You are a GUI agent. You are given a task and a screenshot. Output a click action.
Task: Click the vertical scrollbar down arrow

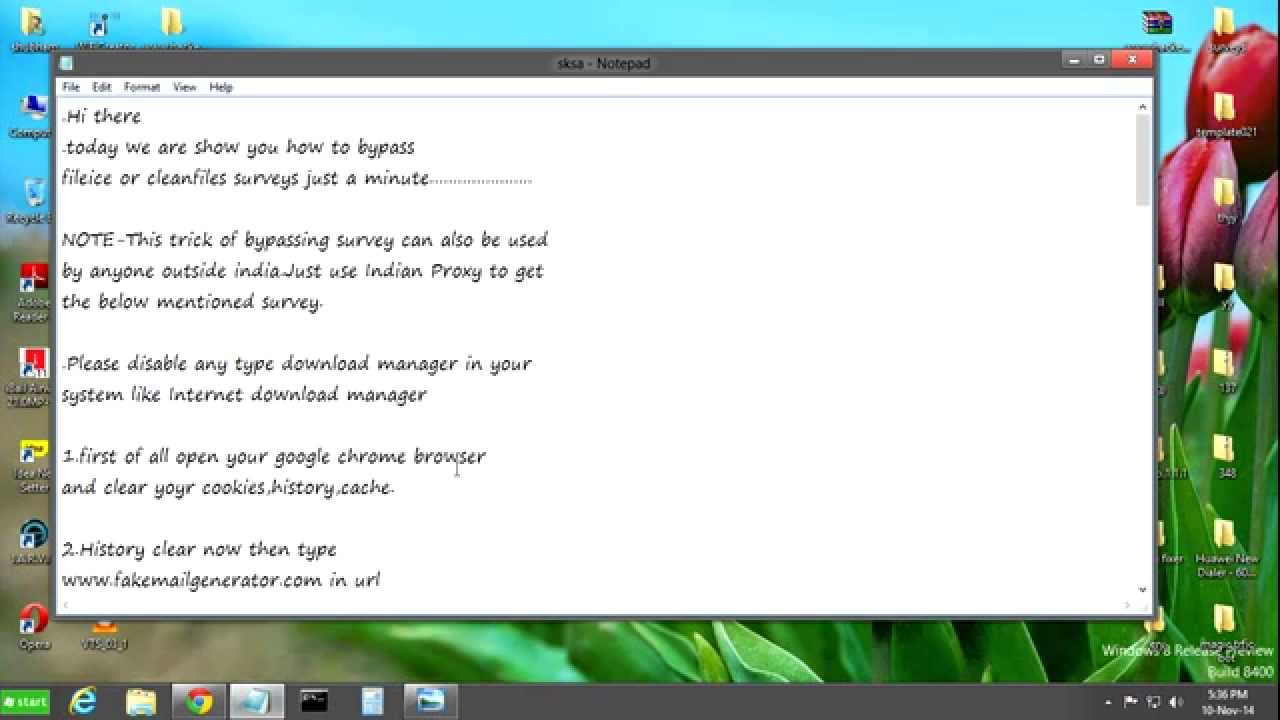click(1143, 590)
